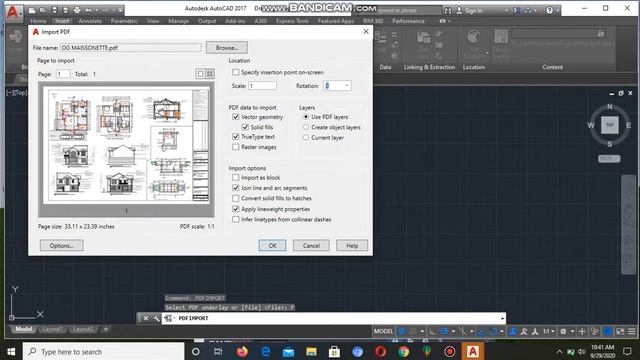The image size is (640, 360).
Task: Select single page preview view icon
Action: 200,73
